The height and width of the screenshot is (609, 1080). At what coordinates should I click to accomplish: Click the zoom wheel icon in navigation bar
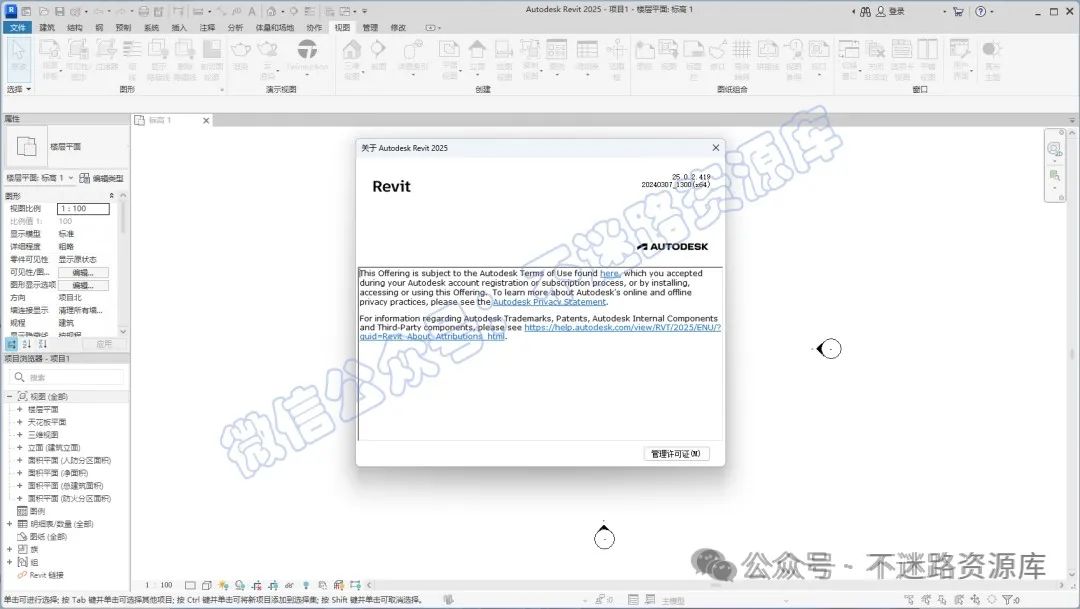(1055, 149)
